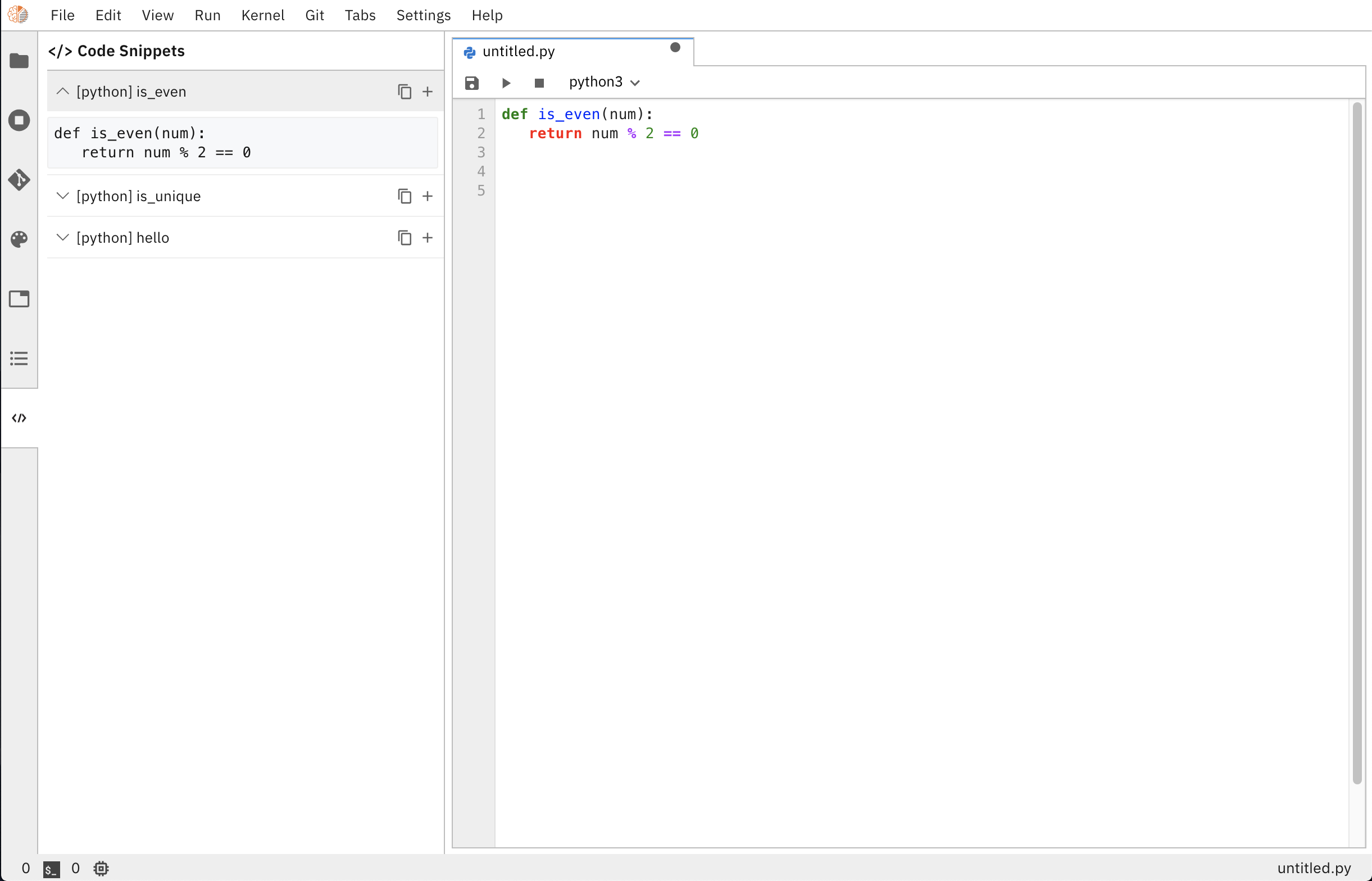Collapse the is_even snippet
Image resolution: width=1372 pixels, height=881 pixels.
63,92
